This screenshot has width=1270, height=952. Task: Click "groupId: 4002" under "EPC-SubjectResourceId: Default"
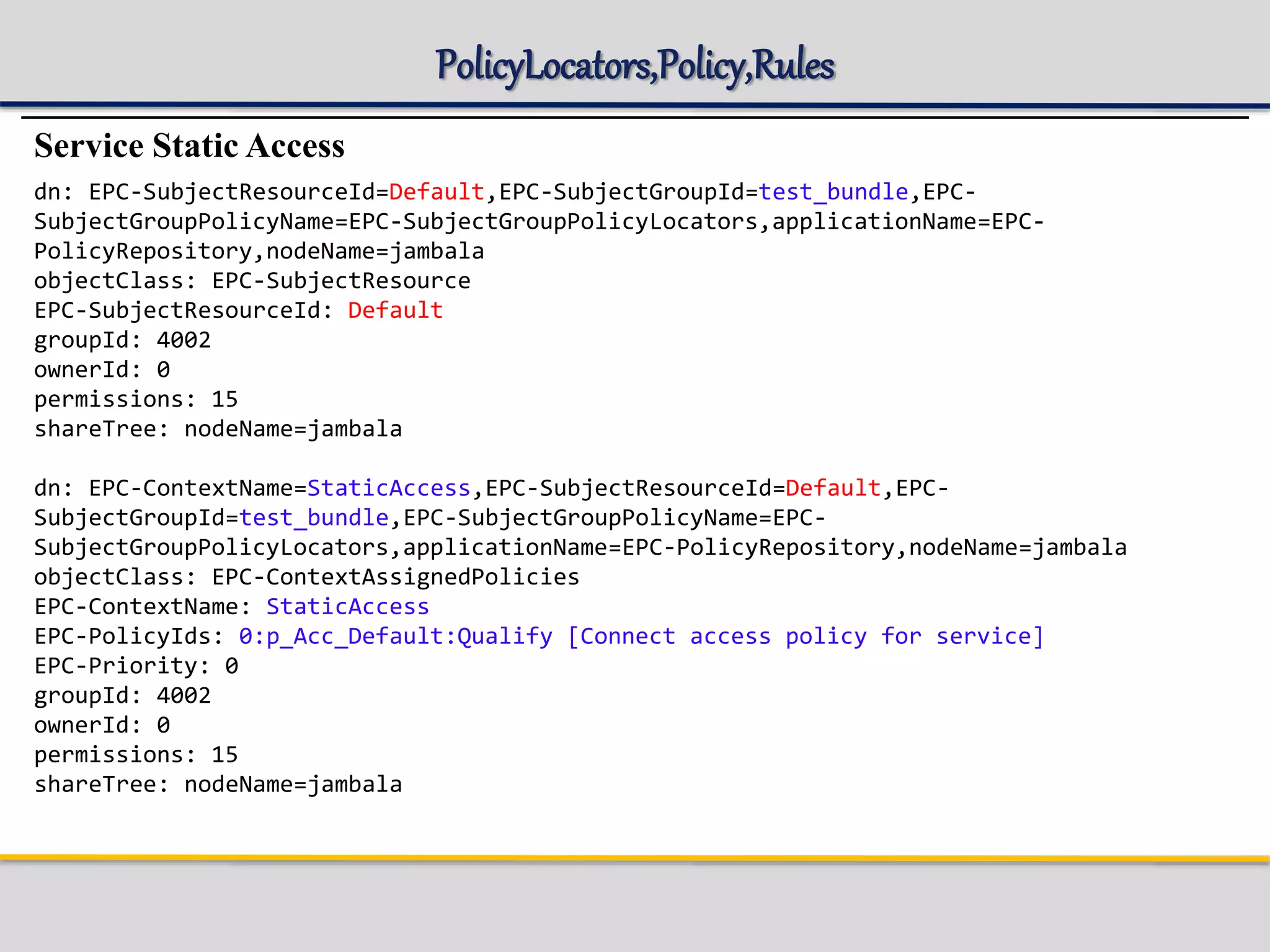pyautogui.click(x=123, y=340)
